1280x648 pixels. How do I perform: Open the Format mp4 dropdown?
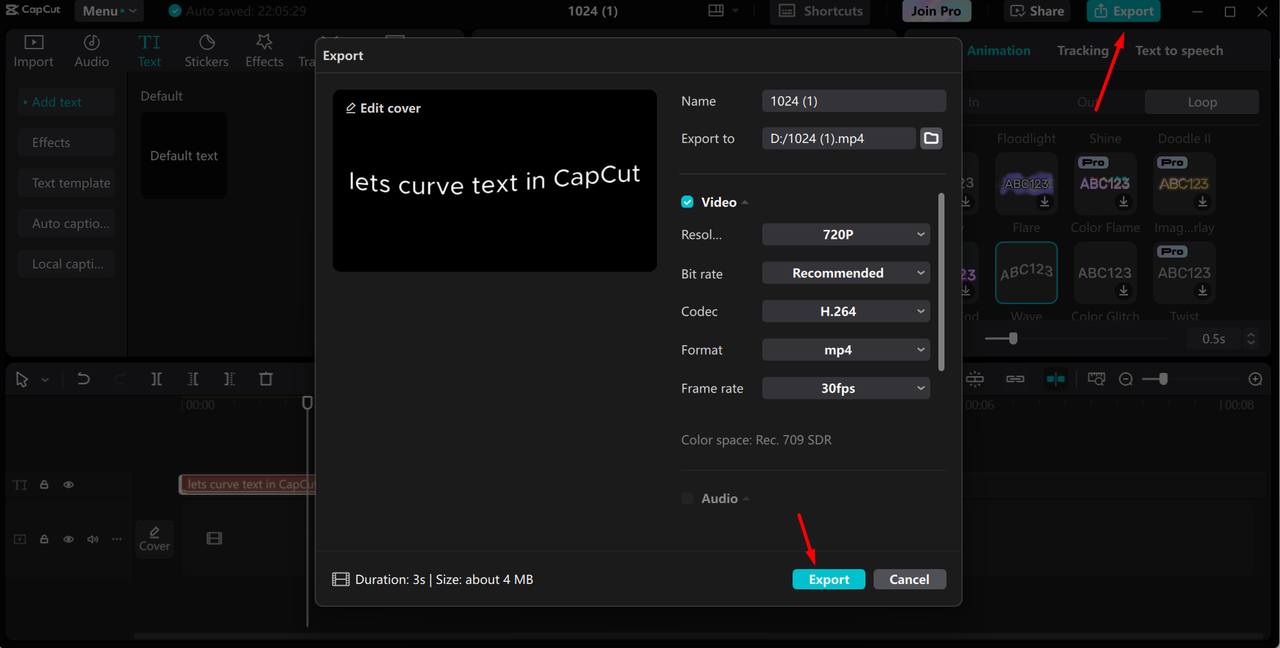[x=846, y=350]
